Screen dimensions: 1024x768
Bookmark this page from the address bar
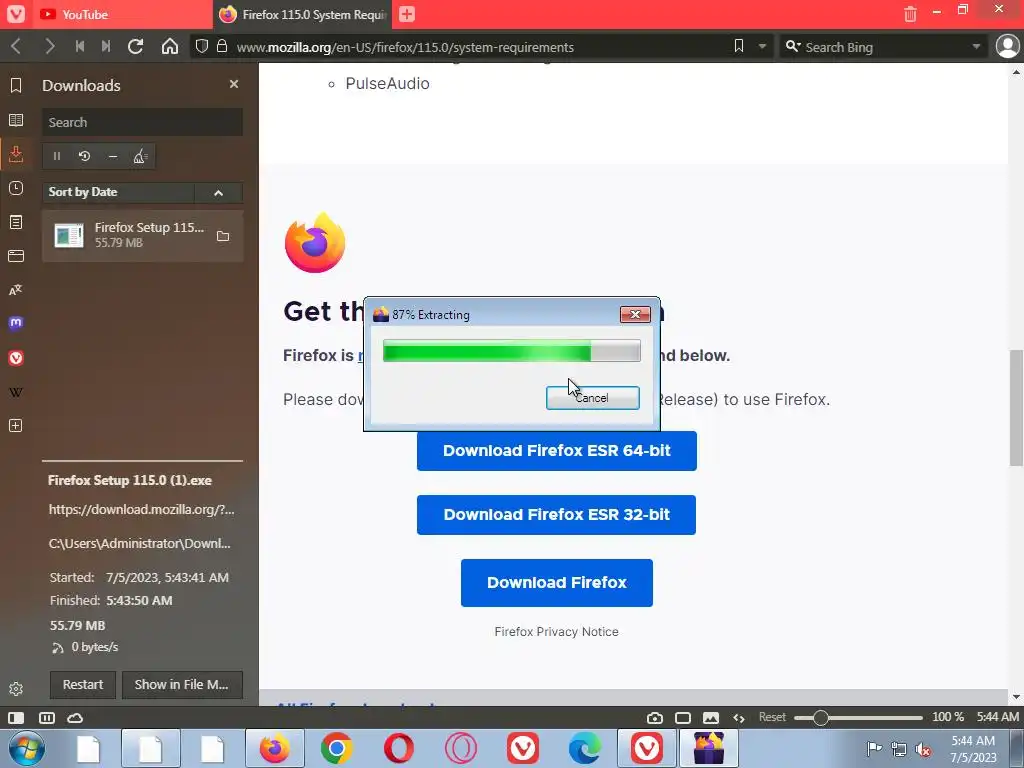(x=739, y=46)
